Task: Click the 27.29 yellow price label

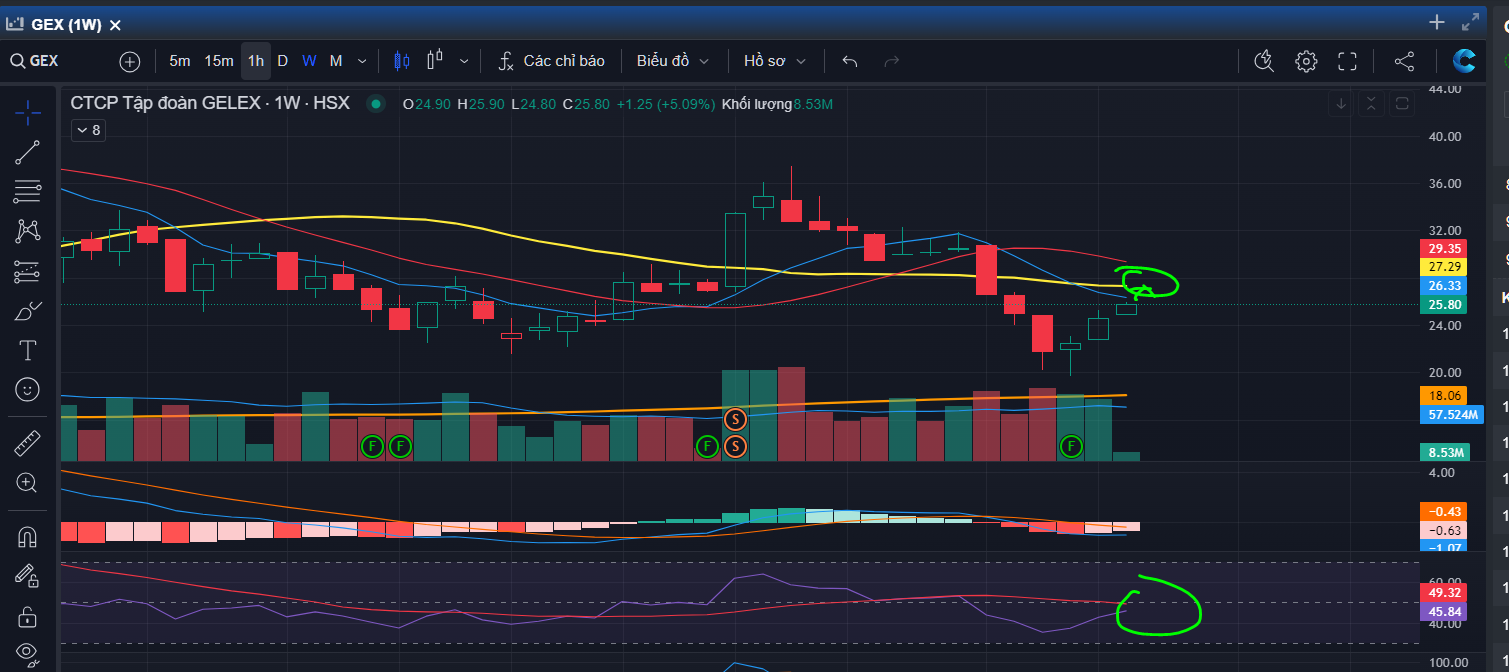Action: [x=1443, y=267]
